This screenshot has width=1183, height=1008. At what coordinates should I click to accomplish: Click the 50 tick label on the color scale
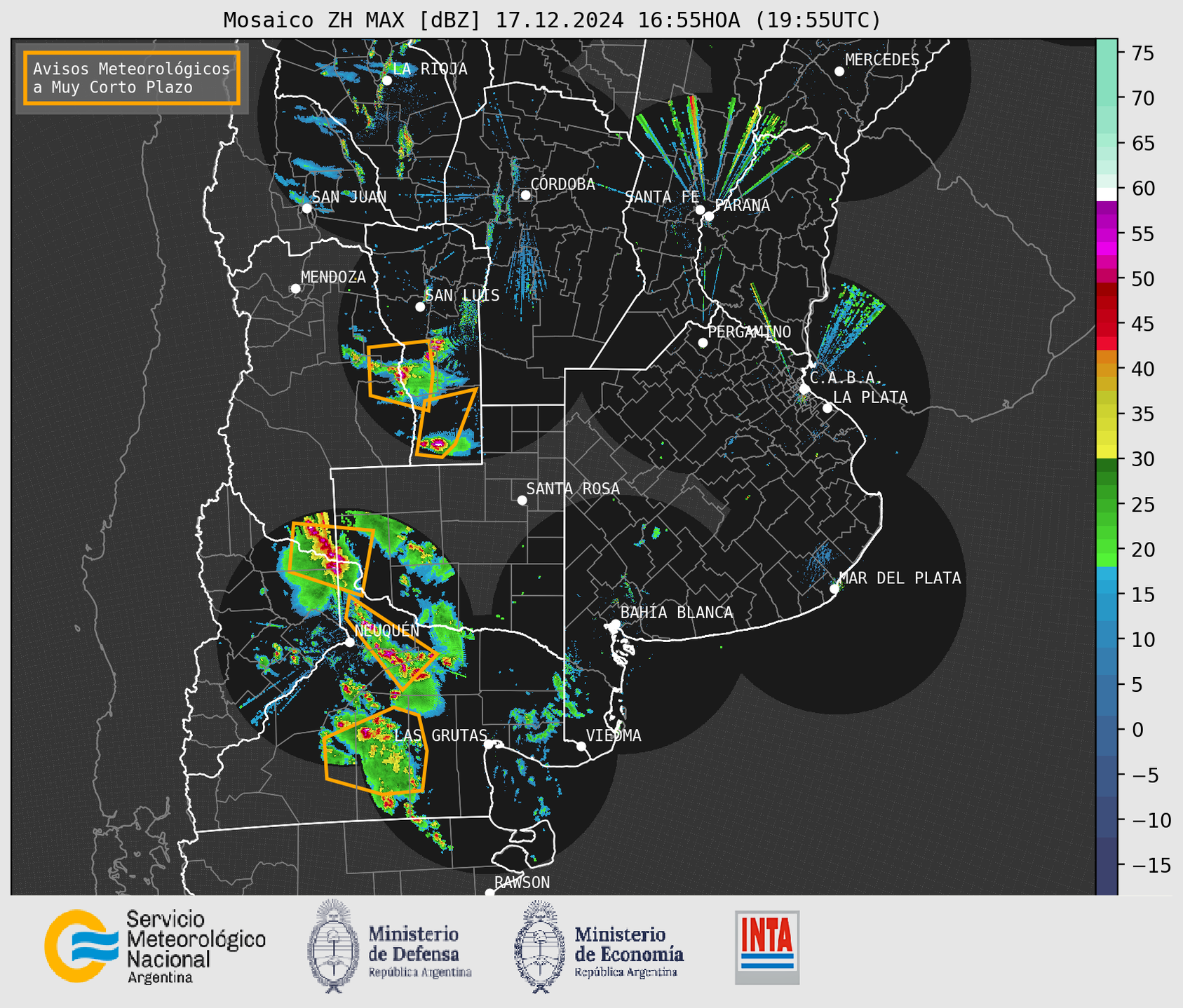tap(1142, 279)
